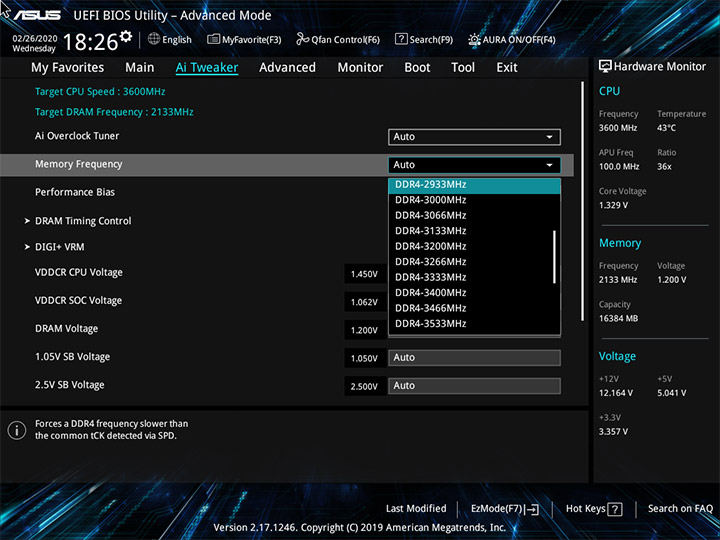Click Target CPU Speed : 3600MHz text
The image size is (720, 540).
click(100, 91)
